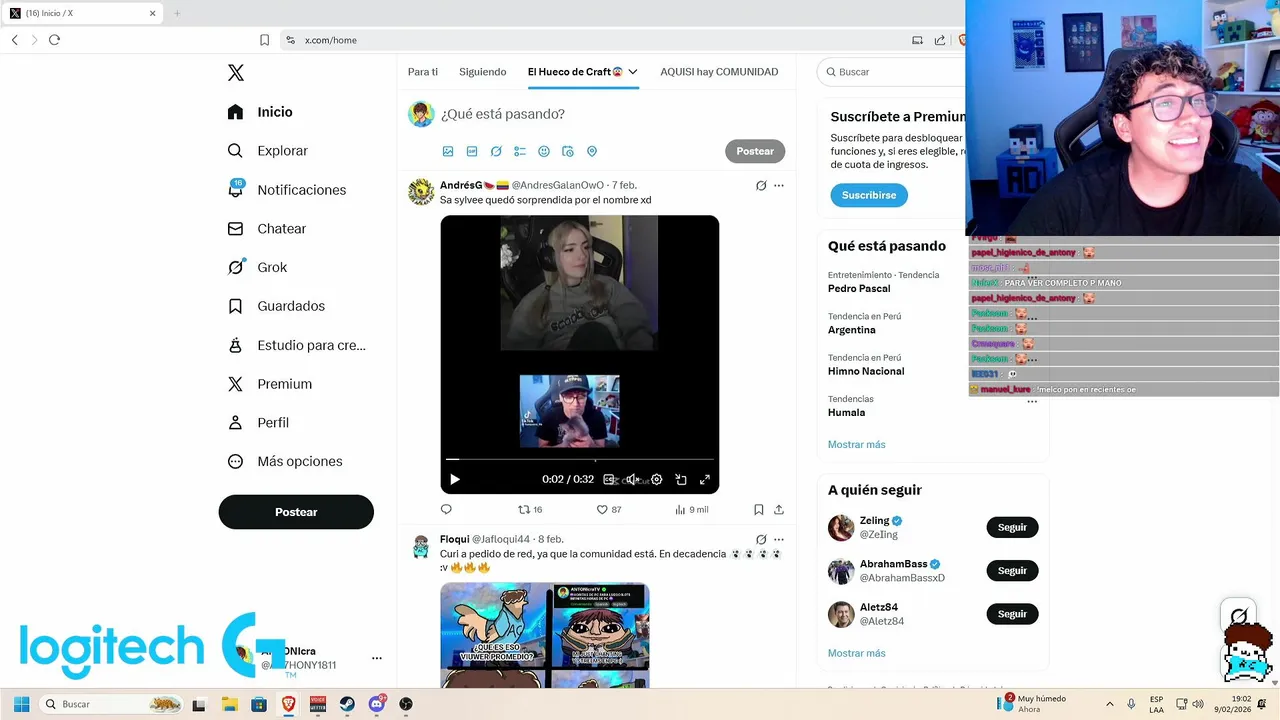
Task: Click Grok icon on AndrésG's post
Action: tap(761, 185)
